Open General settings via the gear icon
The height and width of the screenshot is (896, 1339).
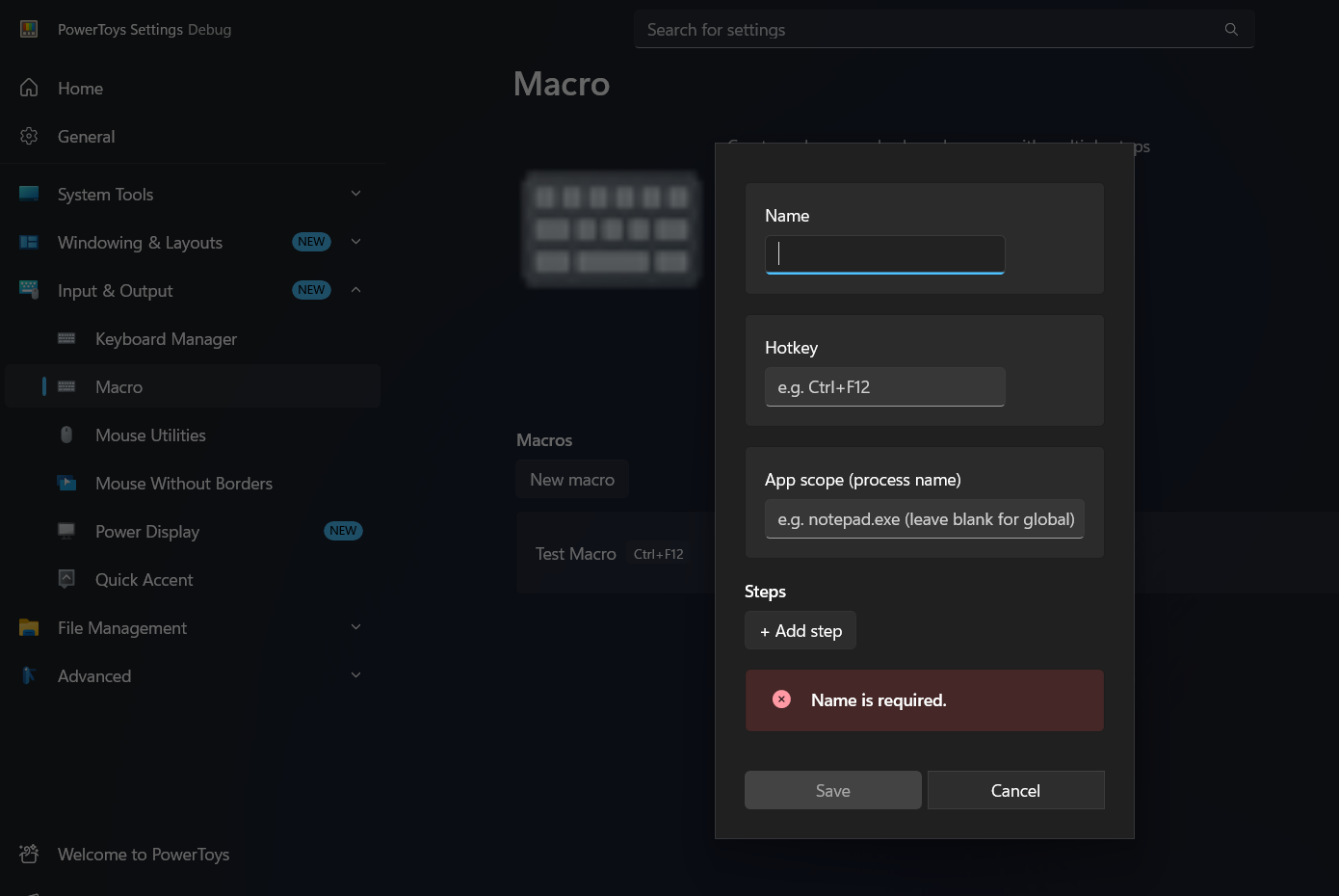tap(29, 136)
